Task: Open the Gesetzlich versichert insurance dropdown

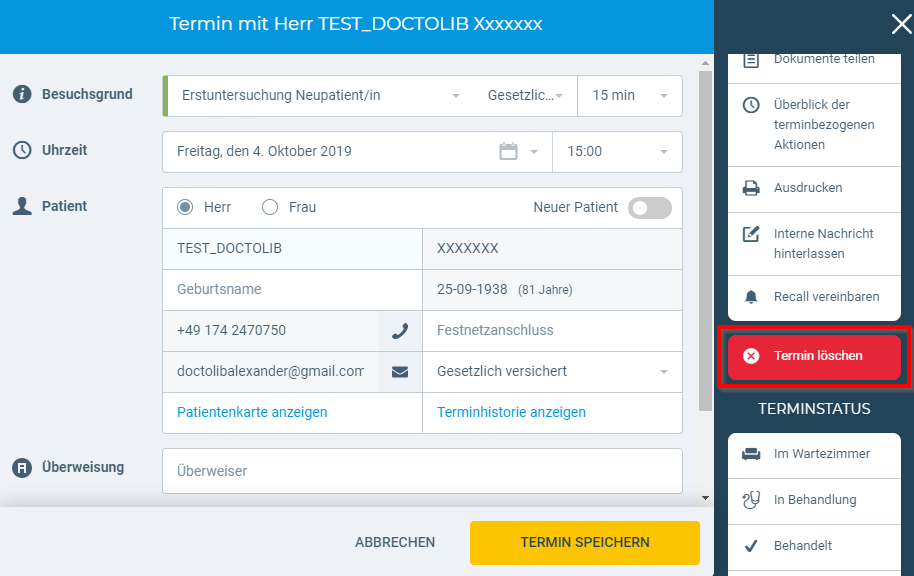Action: (x=551, y=372)
